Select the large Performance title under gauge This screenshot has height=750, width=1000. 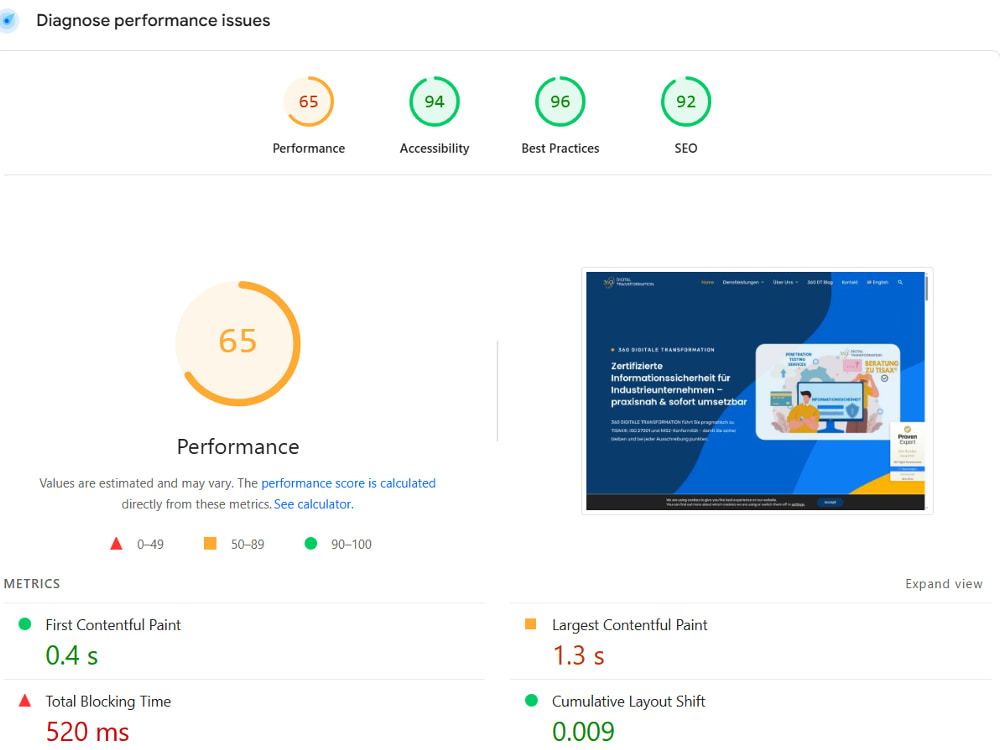[x=238, y=446]
